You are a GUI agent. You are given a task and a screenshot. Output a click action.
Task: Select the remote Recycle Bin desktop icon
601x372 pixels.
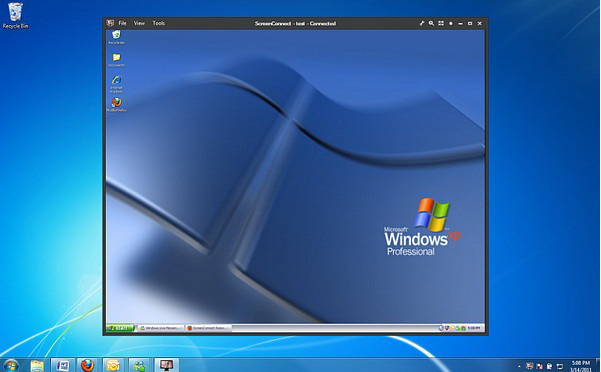pos(116,38)
